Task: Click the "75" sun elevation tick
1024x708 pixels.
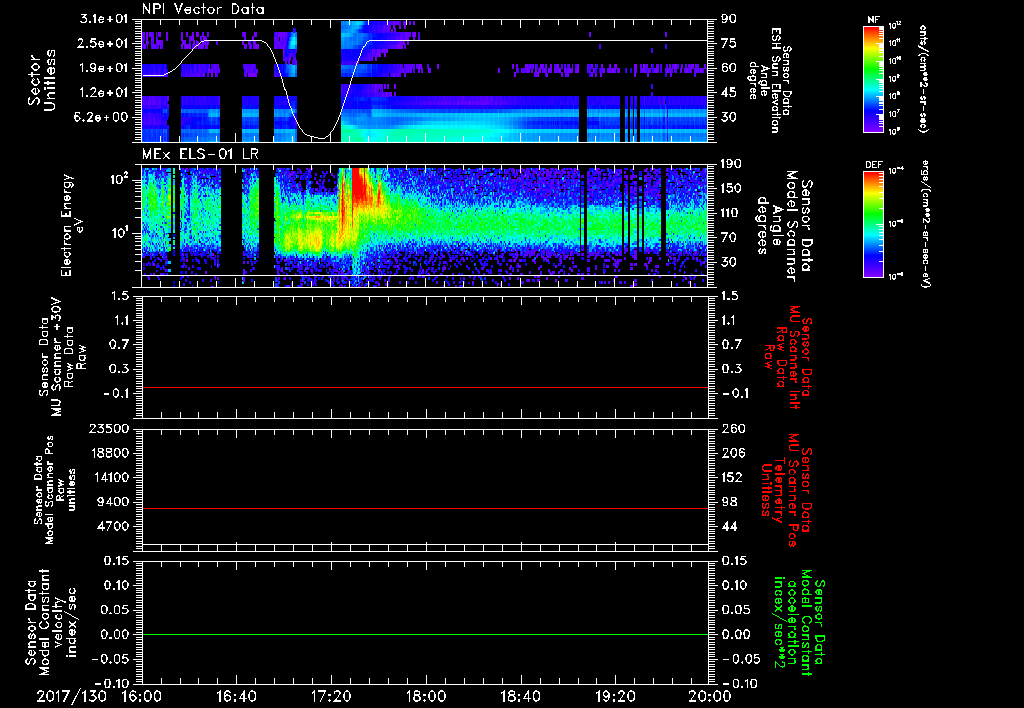Action: [729, 43]
